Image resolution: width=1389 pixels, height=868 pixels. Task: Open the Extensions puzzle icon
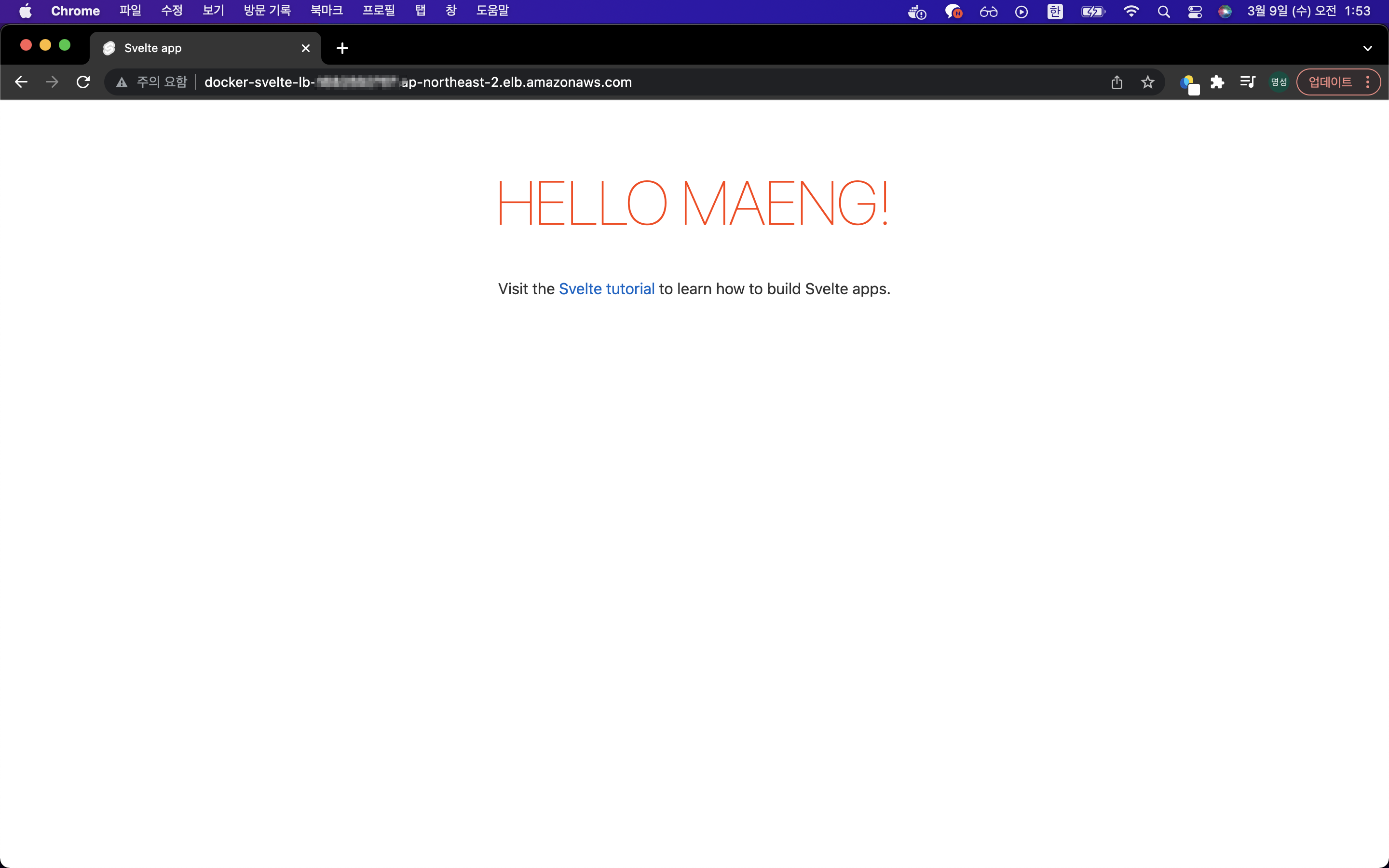coord(1217,82)
